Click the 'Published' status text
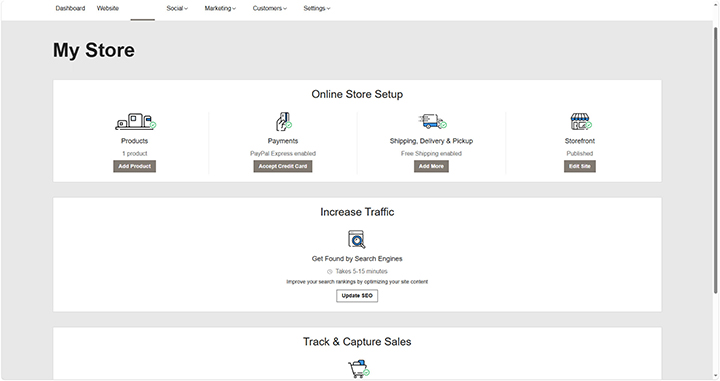Viewport: 720px width, 381px height. point(579,153)
